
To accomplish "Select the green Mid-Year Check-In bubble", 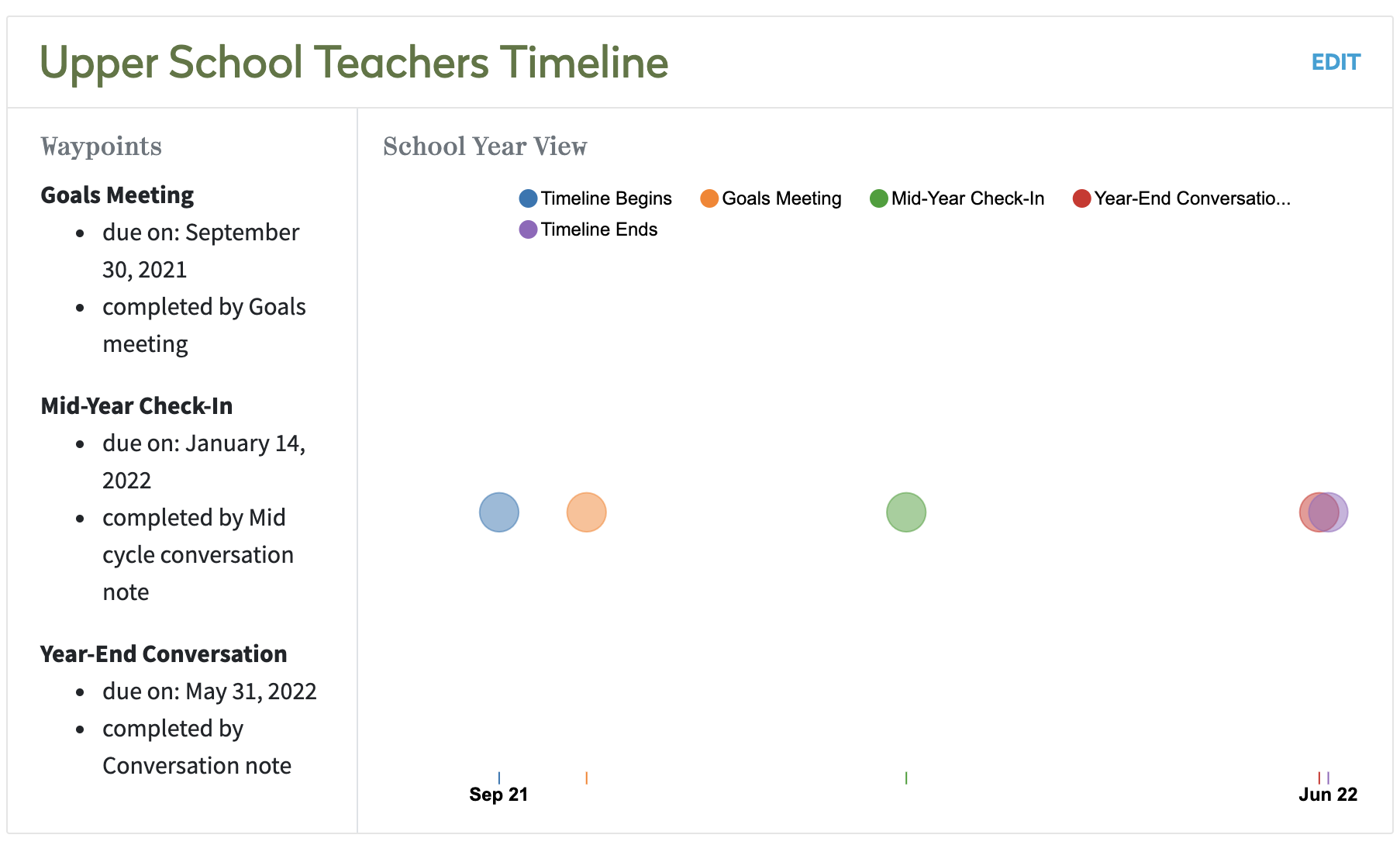I will point(905,512).
